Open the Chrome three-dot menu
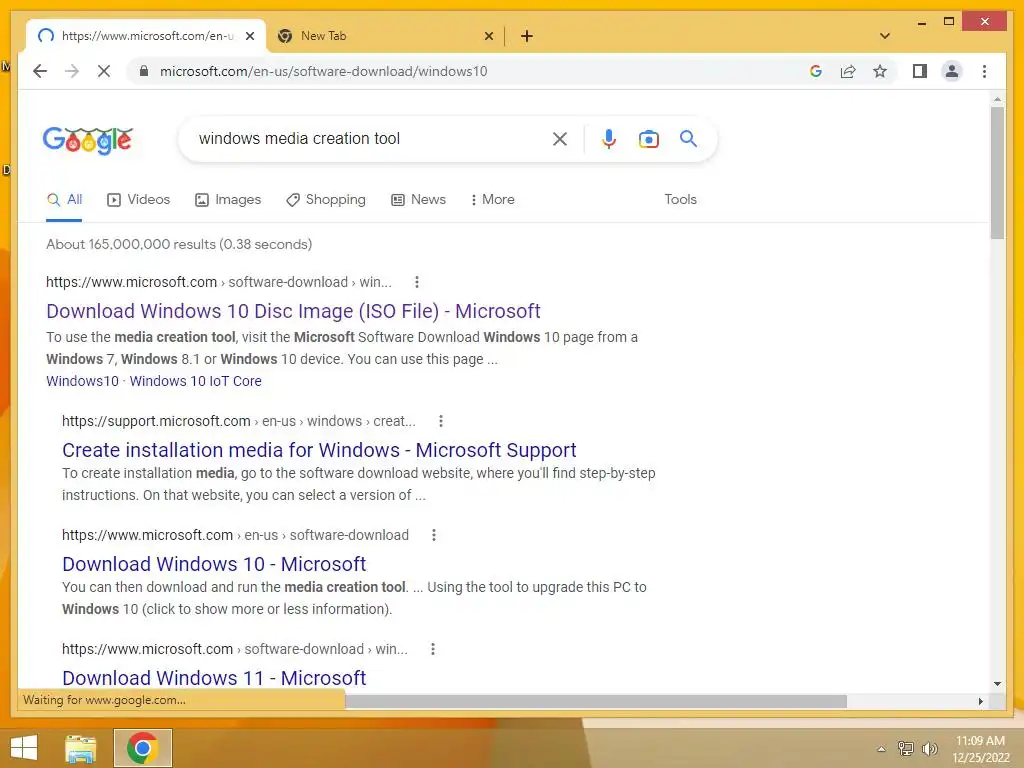 point(984,71)
